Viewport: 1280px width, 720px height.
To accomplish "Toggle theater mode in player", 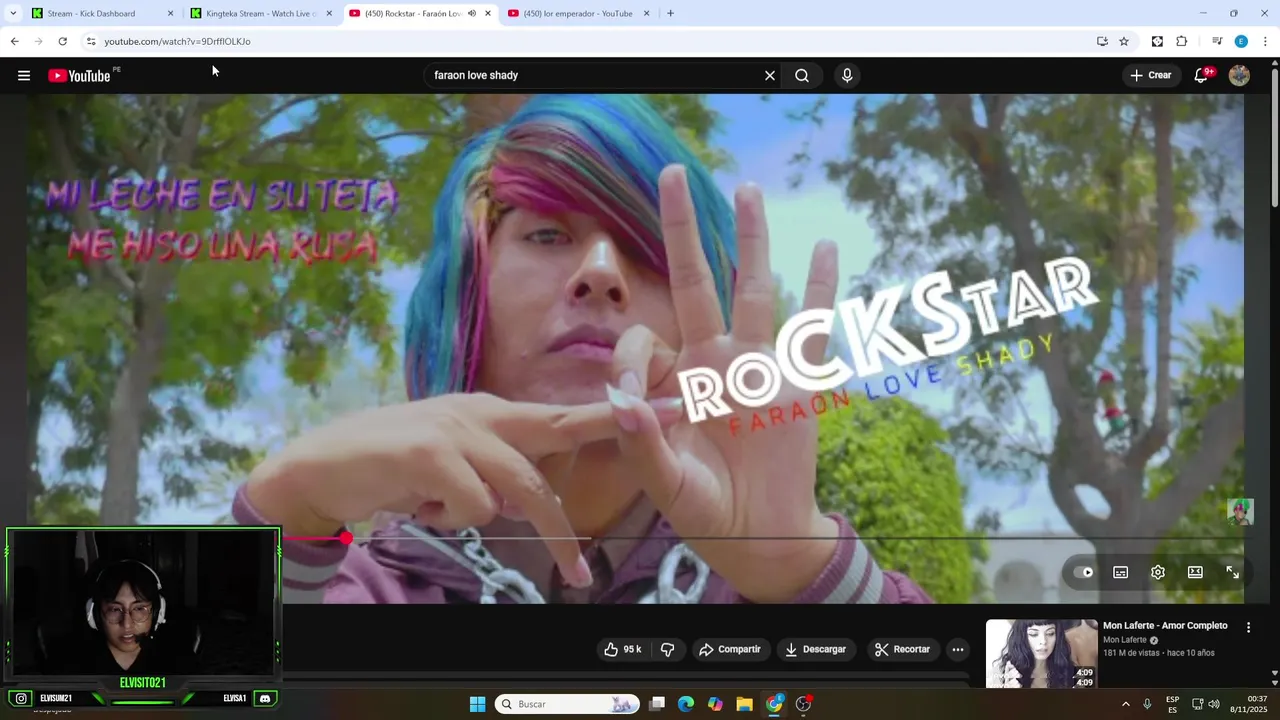I will pyautogui.click(x=1195, y=572).
